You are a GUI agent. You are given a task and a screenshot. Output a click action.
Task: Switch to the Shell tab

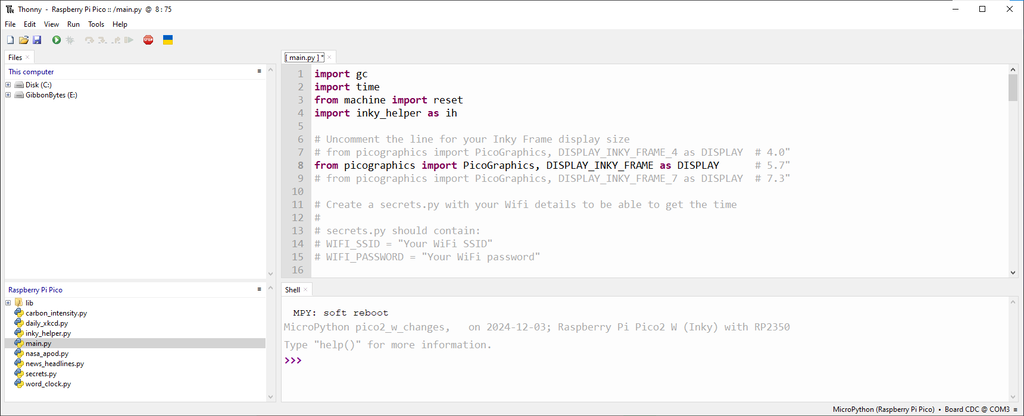point(293,289)
